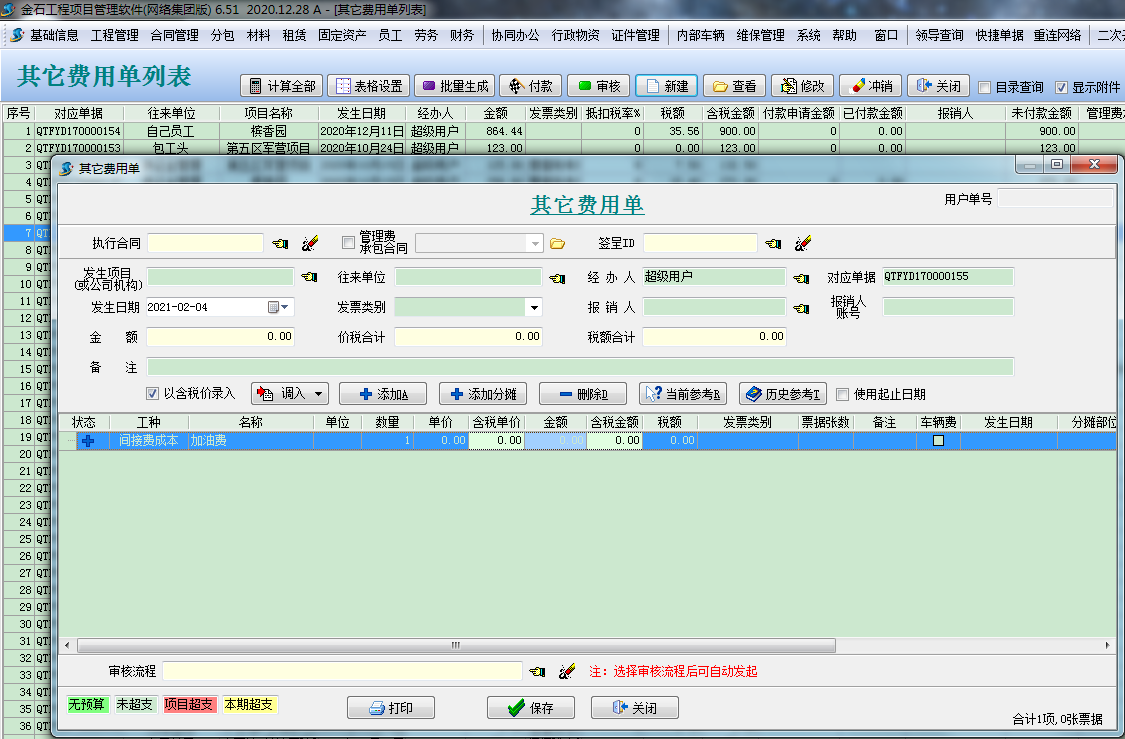This screenshot has height=739, width=1125.
Task: Open the 往来单位 lookup icon
Action: click(x=557, y=278)
